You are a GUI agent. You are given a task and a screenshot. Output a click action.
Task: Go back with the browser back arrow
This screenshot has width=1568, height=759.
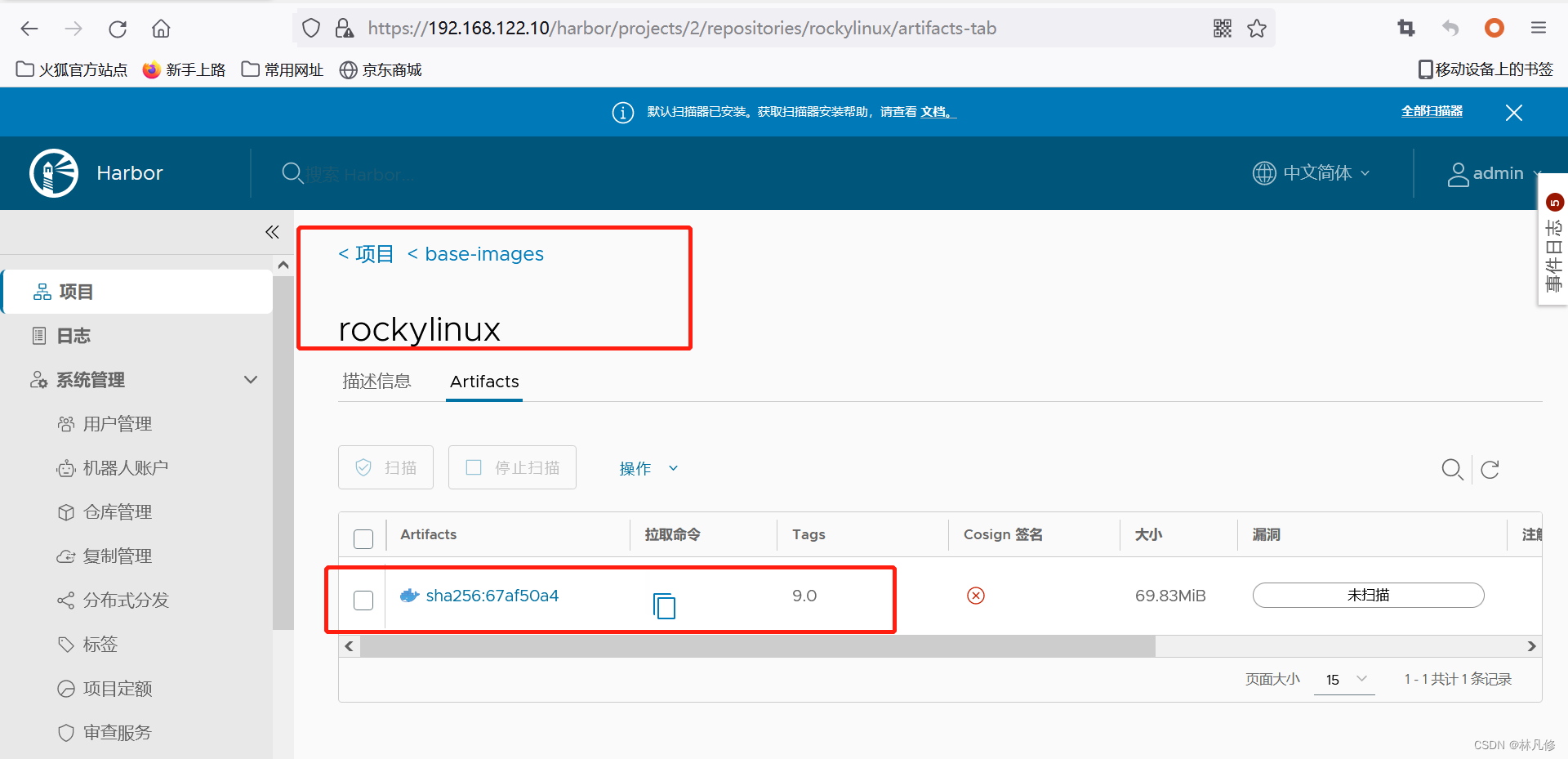(29, 29)
